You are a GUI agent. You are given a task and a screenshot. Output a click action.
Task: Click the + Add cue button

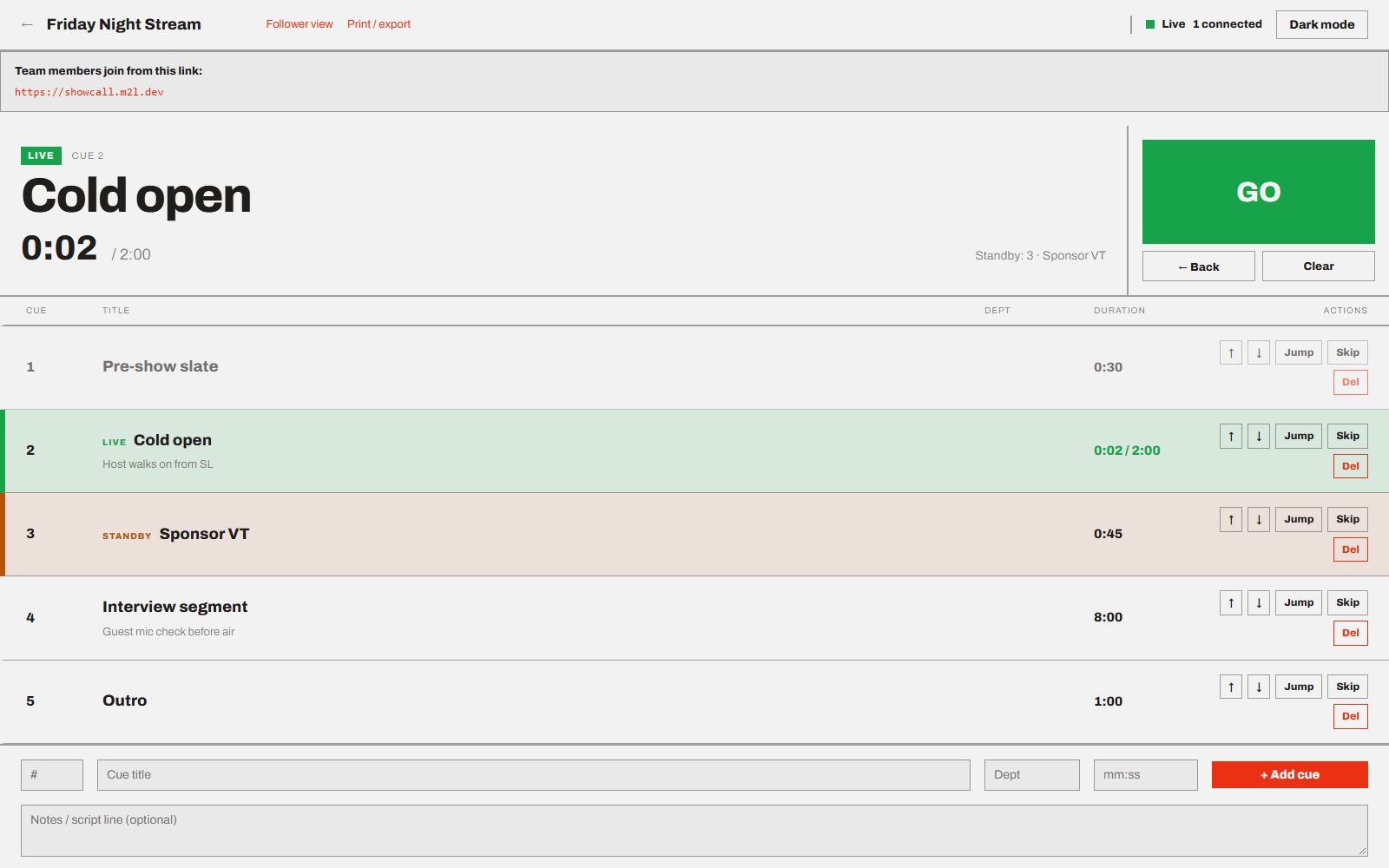1290,775
